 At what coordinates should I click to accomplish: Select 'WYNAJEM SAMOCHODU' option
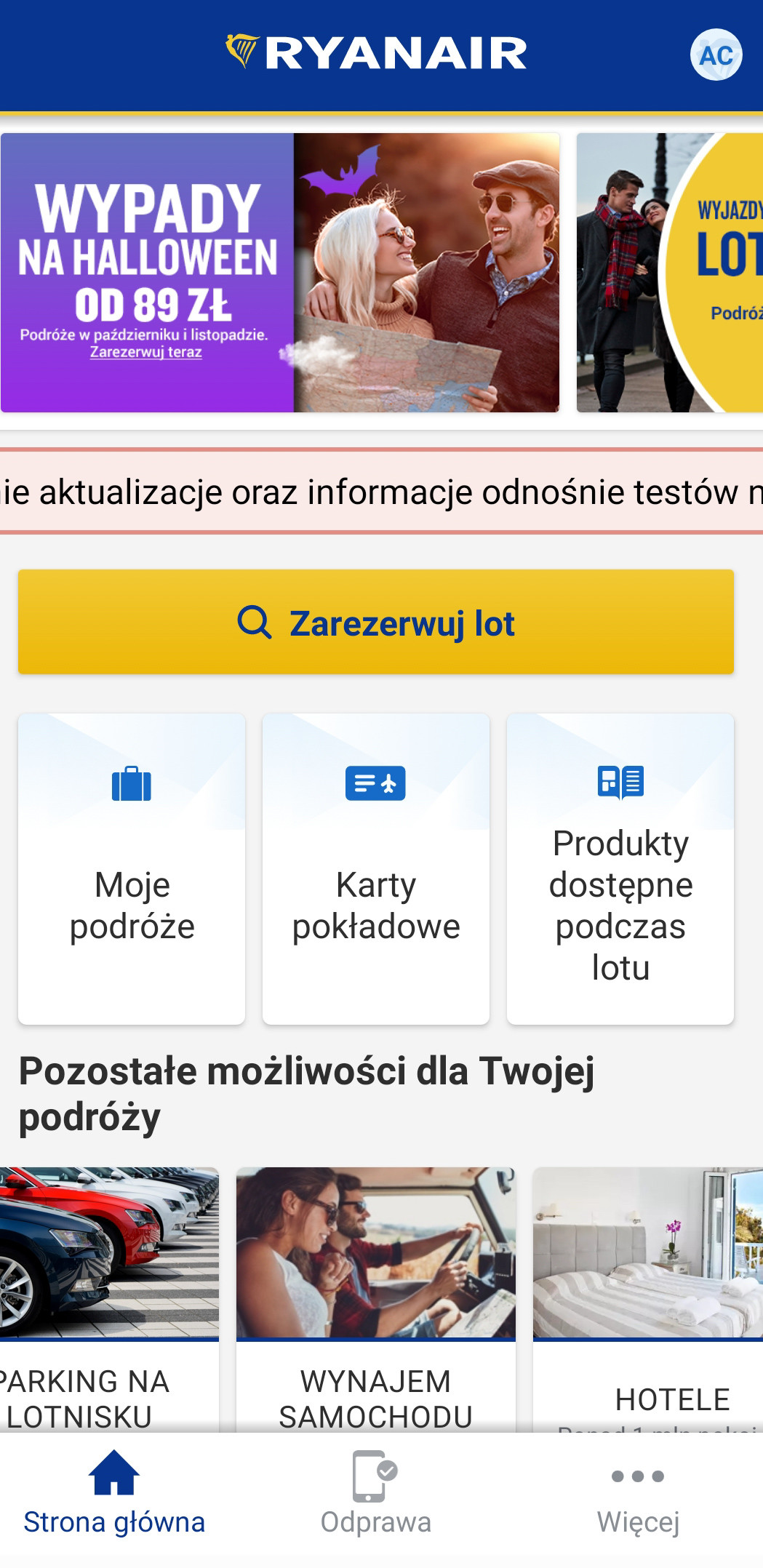[x=376, y=1399]
